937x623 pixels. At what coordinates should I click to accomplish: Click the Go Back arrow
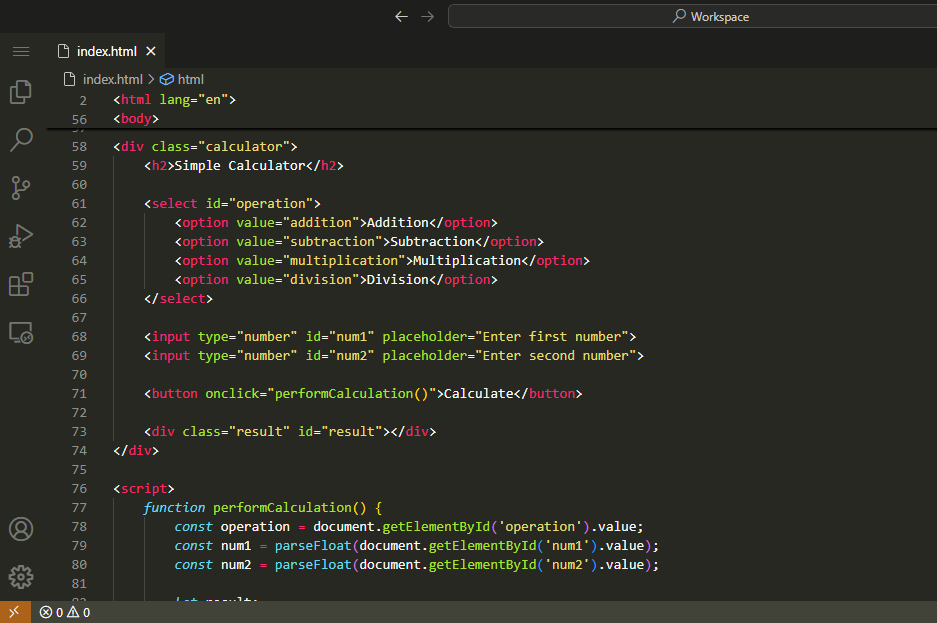[x=402, y=16]
